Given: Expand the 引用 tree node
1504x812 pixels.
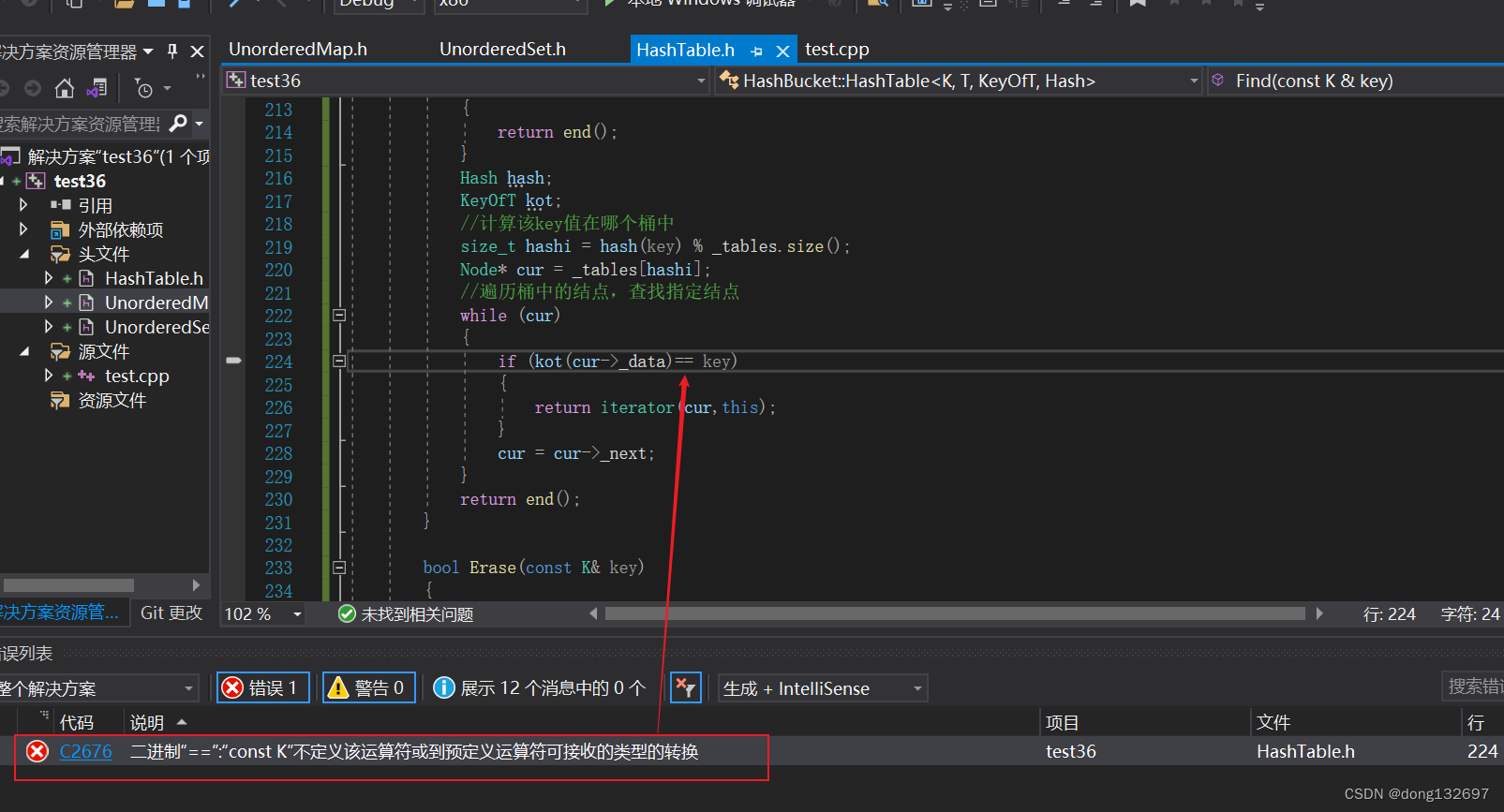Looking at the screenshot, I should pos(23,204).
